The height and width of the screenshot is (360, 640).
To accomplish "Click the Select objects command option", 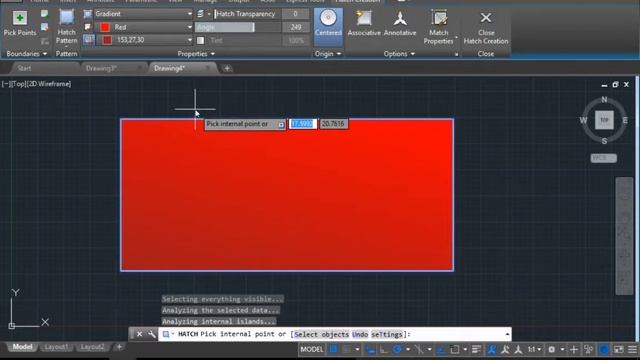I will click(x=321, y=334).
